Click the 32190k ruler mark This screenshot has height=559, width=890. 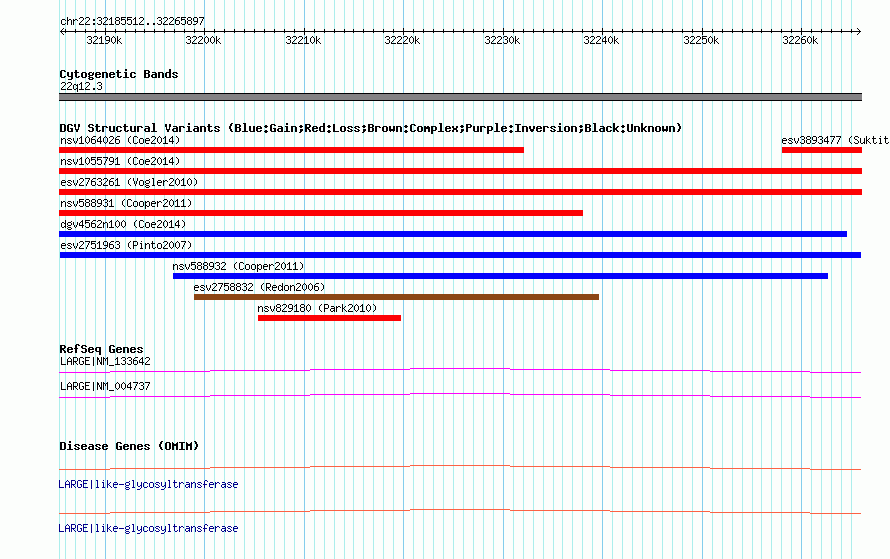coord(104,40)
